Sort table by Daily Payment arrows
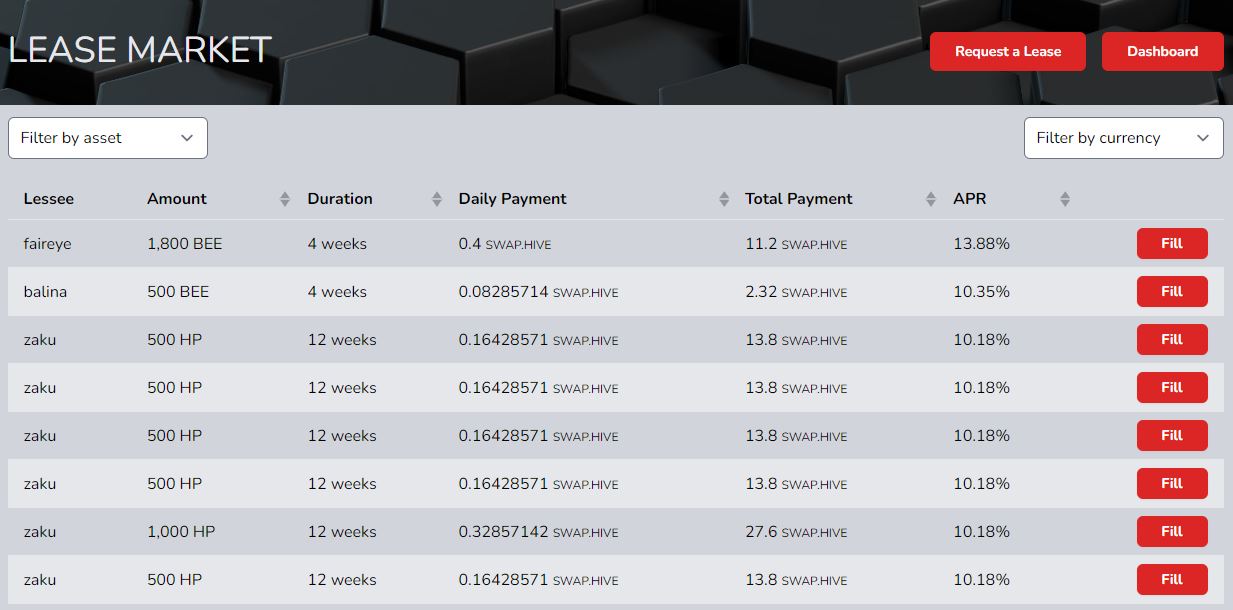1233x610 pixels. (724, 199)
